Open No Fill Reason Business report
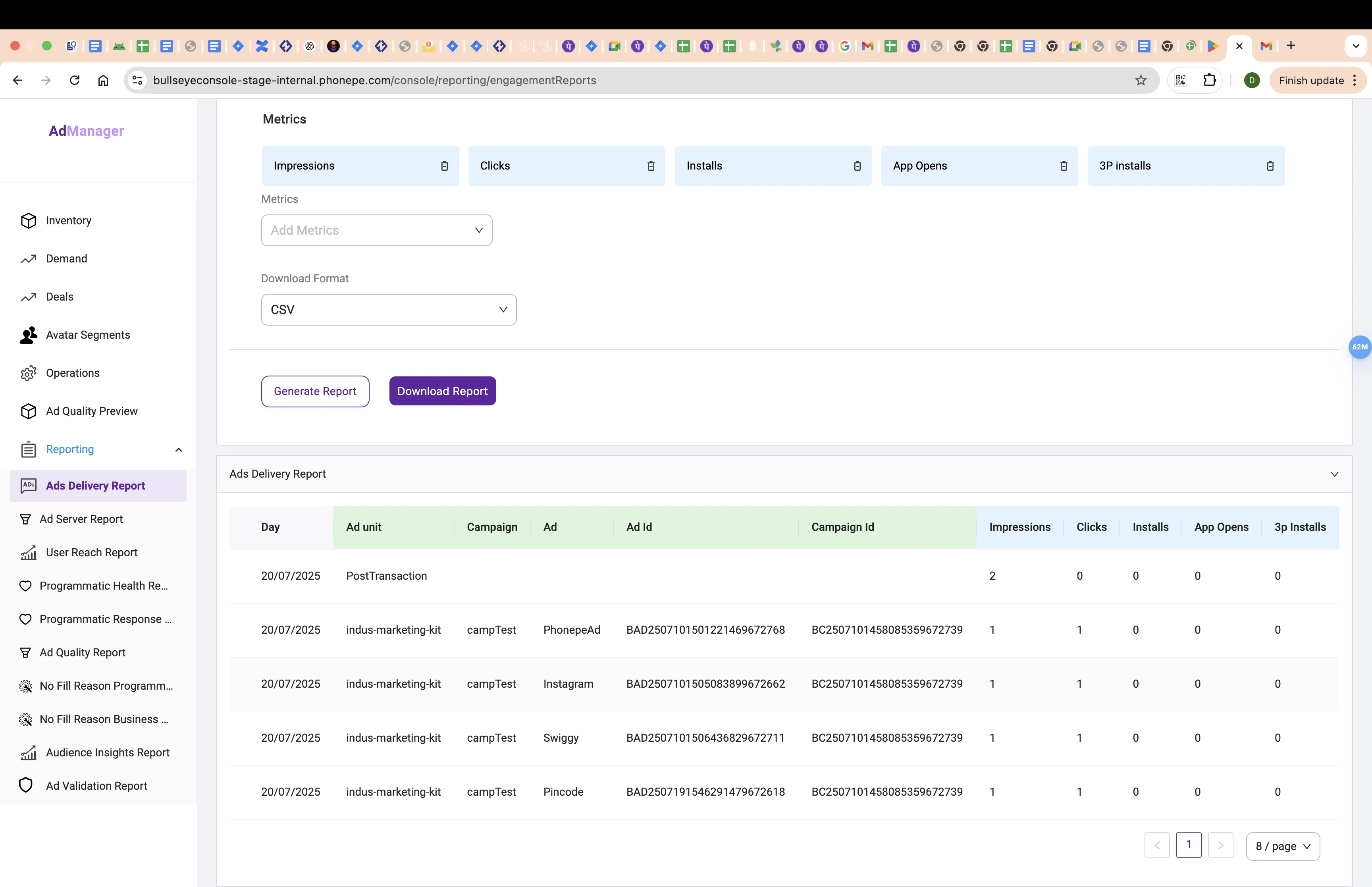 click(104, 719)
